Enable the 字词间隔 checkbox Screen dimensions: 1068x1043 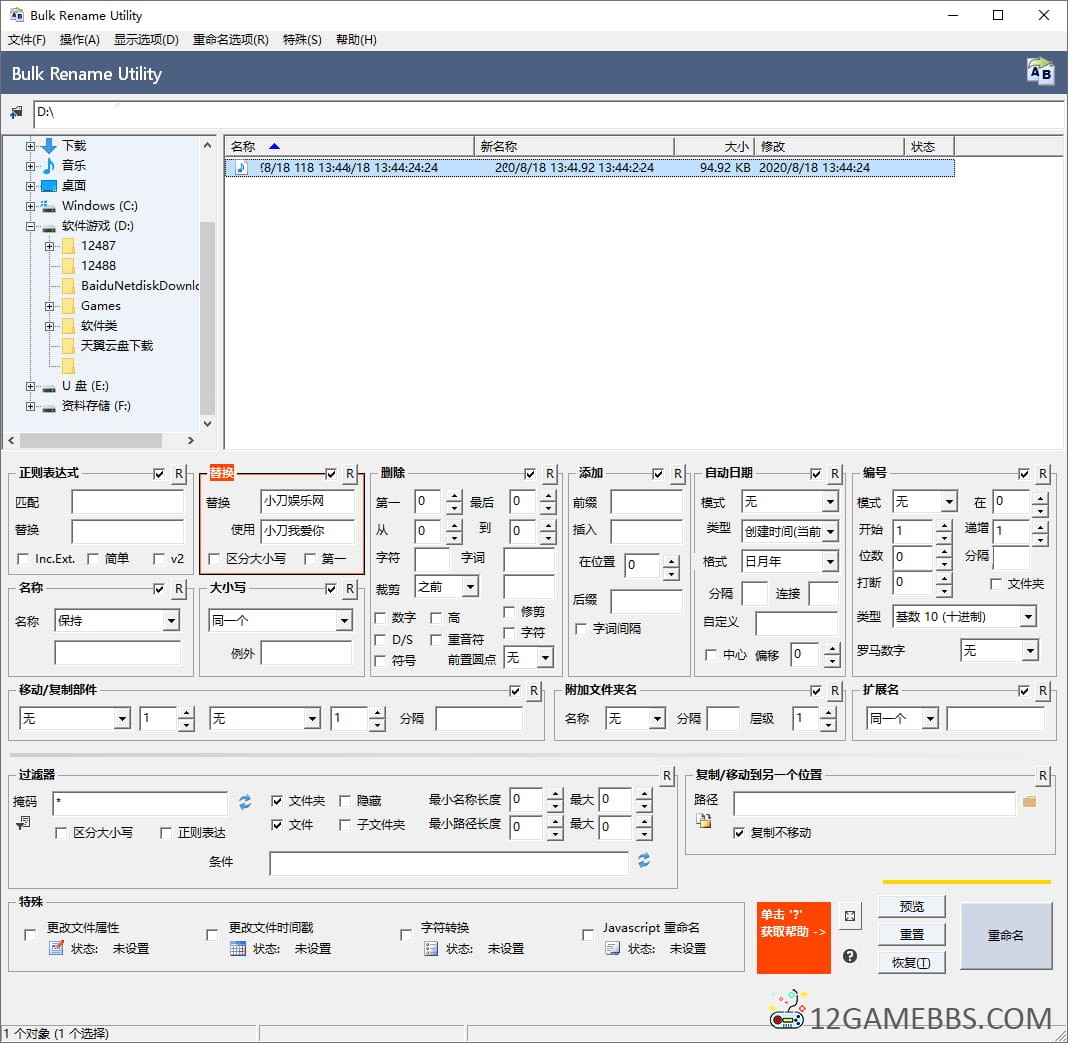[x=581, y=629]
